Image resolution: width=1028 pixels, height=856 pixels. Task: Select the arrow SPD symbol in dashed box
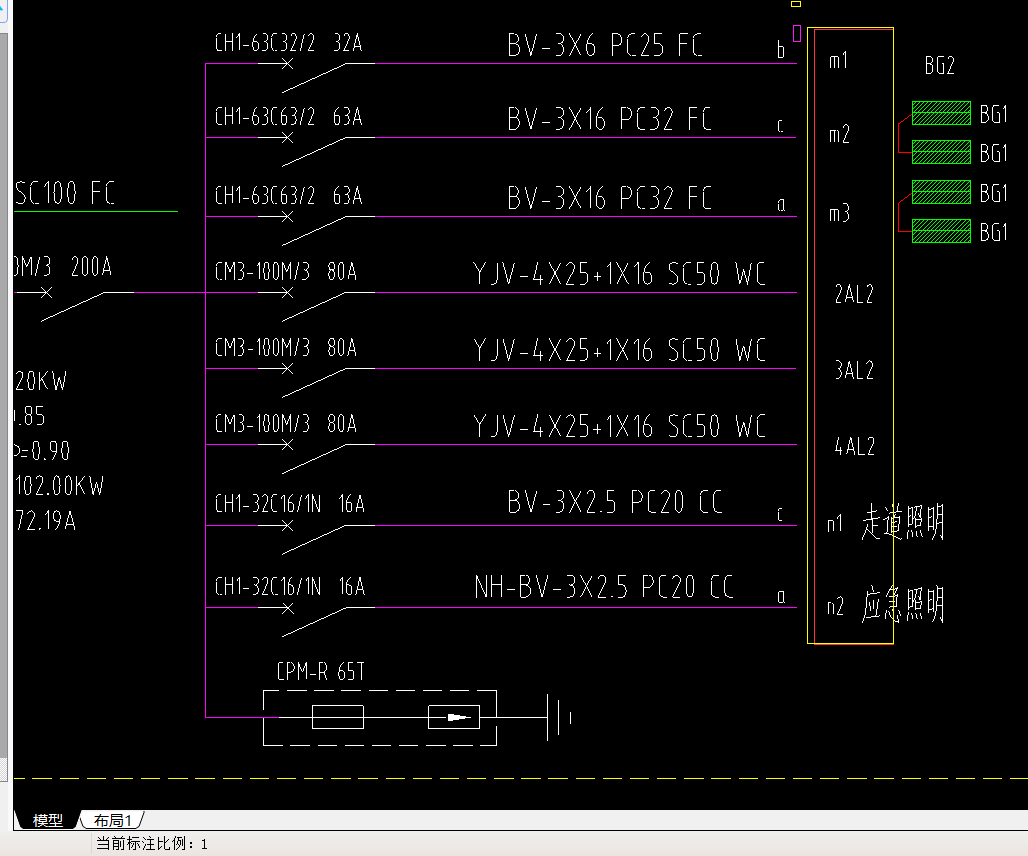point(454,717)
